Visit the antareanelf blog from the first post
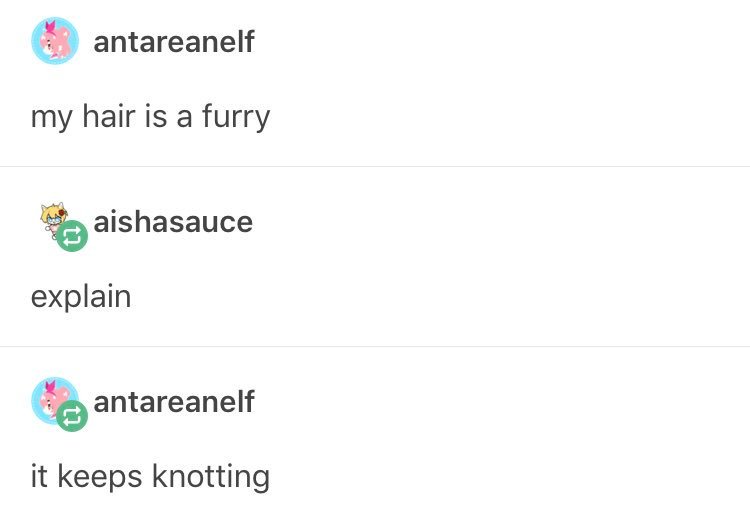 pos(174,42)
